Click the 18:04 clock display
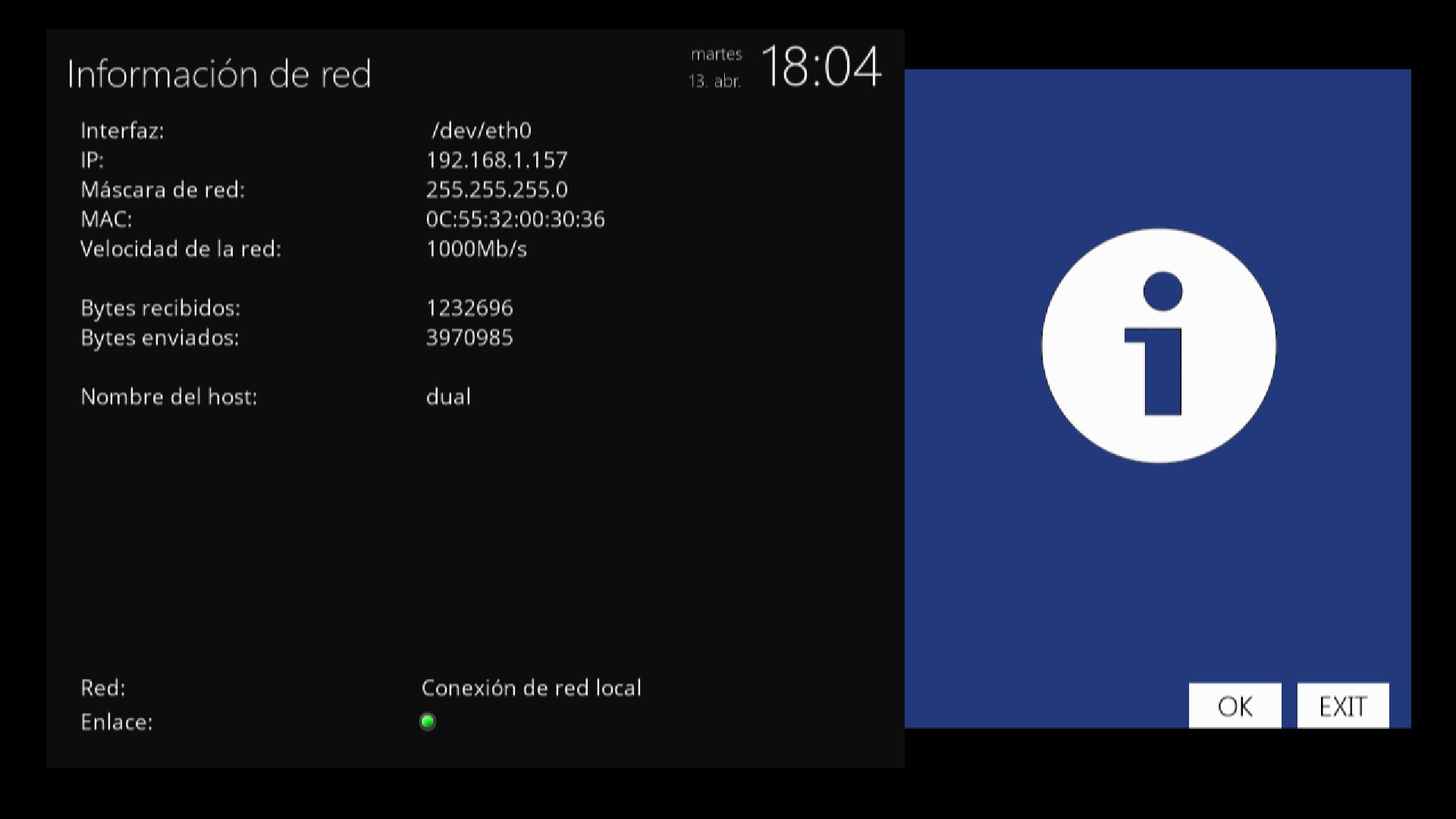Screen dimensions: 1456x819 tap(821, 67)
